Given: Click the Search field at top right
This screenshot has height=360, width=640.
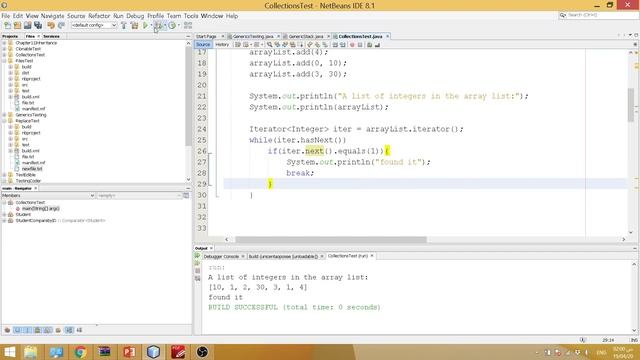Looking at the screenshot, I should [599, 15].
